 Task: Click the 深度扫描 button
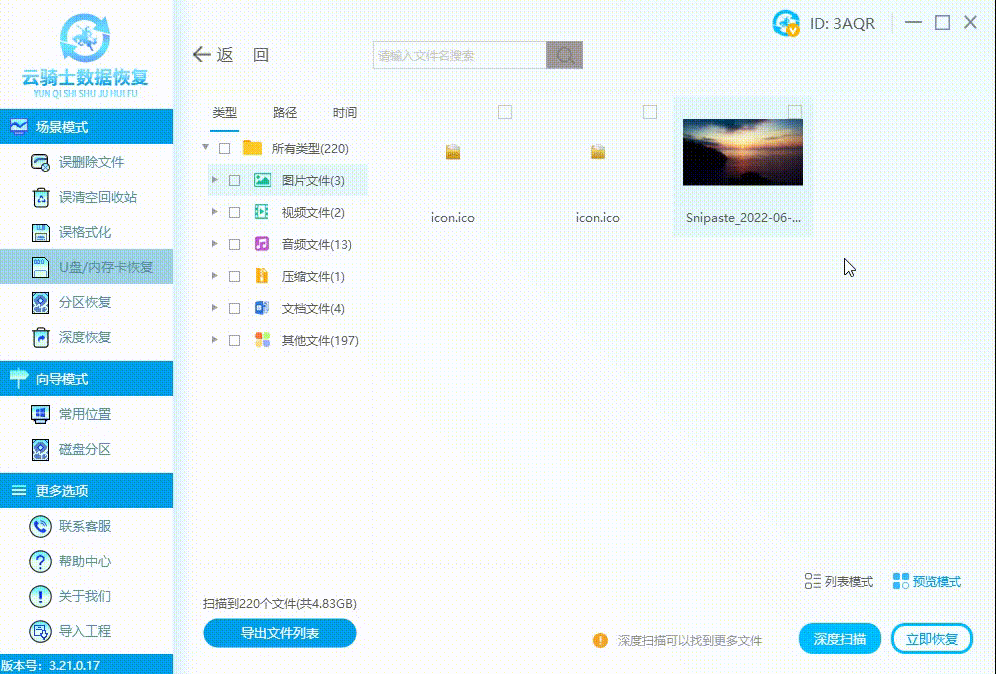pos(840,639)
